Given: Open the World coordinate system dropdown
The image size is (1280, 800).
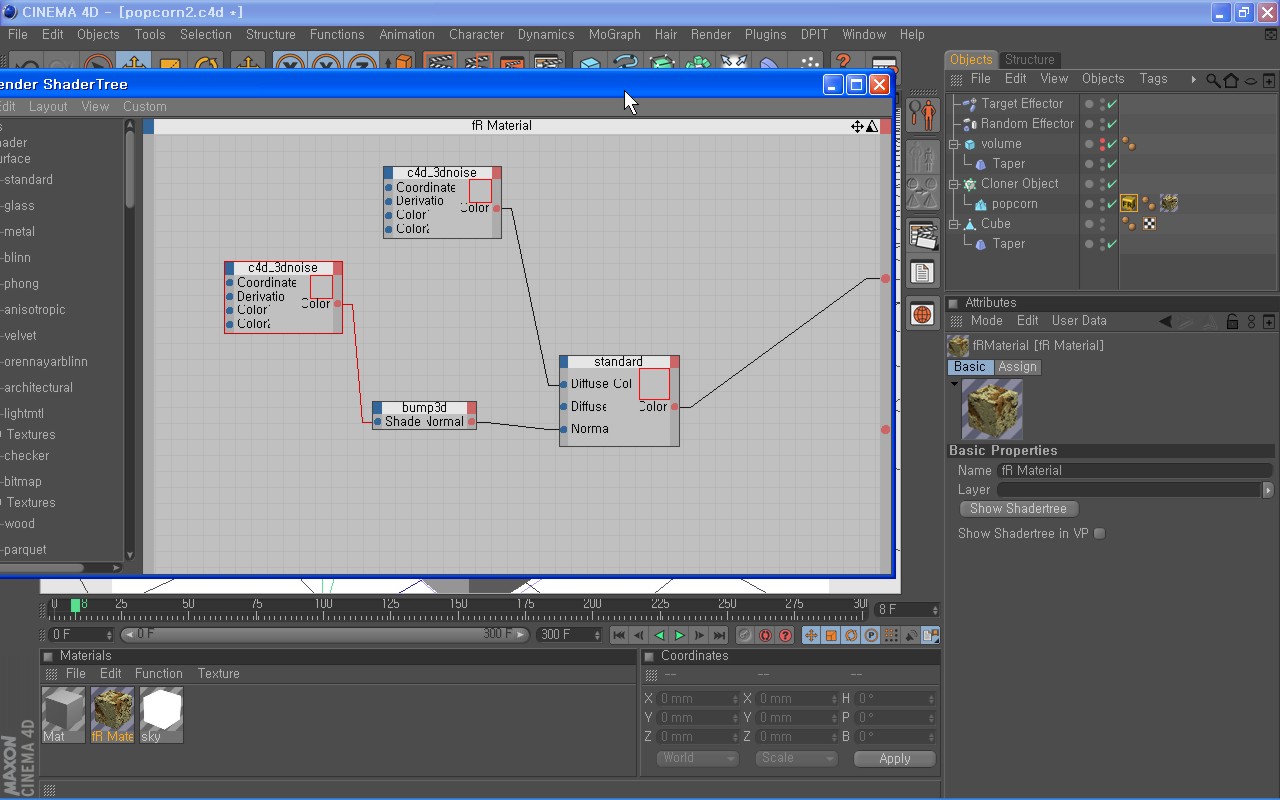Looking at the screenshot, I should tap(697, 758).
